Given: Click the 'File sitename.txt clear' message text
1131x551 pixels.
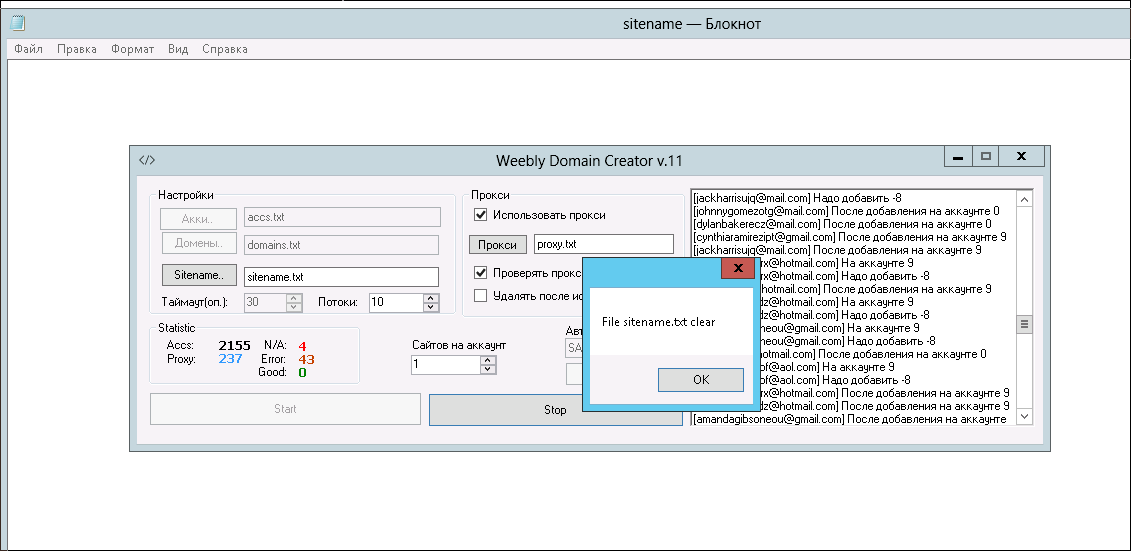Looking at the screenshot, I should 659,322.
